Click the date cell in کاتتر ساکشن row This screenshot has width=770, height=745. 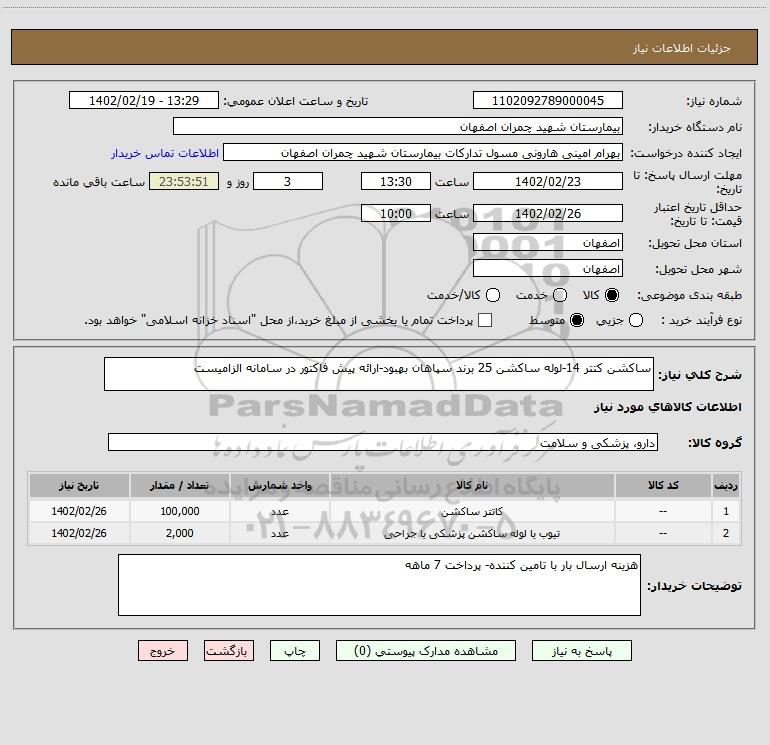click(79, 511)
